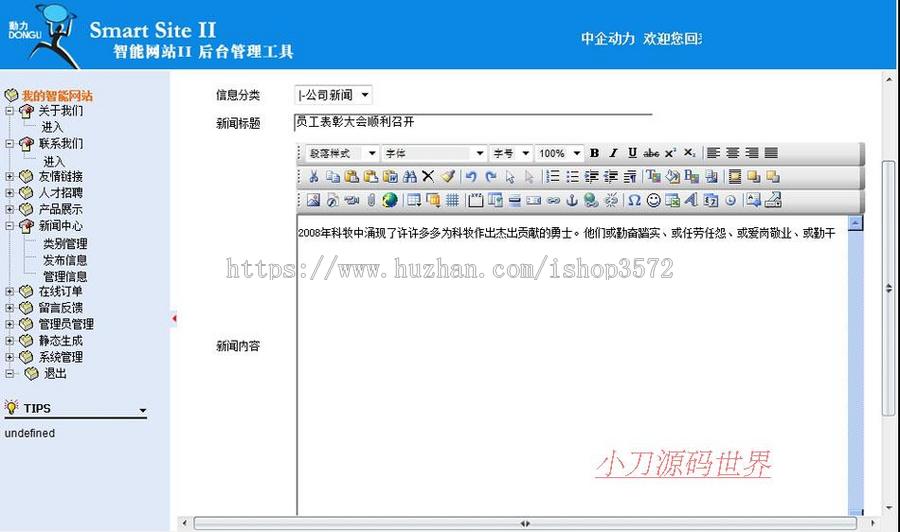Open the 段落样式 paragraph style dropdown
Image resolution: width=900 pixels, height=532 pixels.
(x=342, y=153)
